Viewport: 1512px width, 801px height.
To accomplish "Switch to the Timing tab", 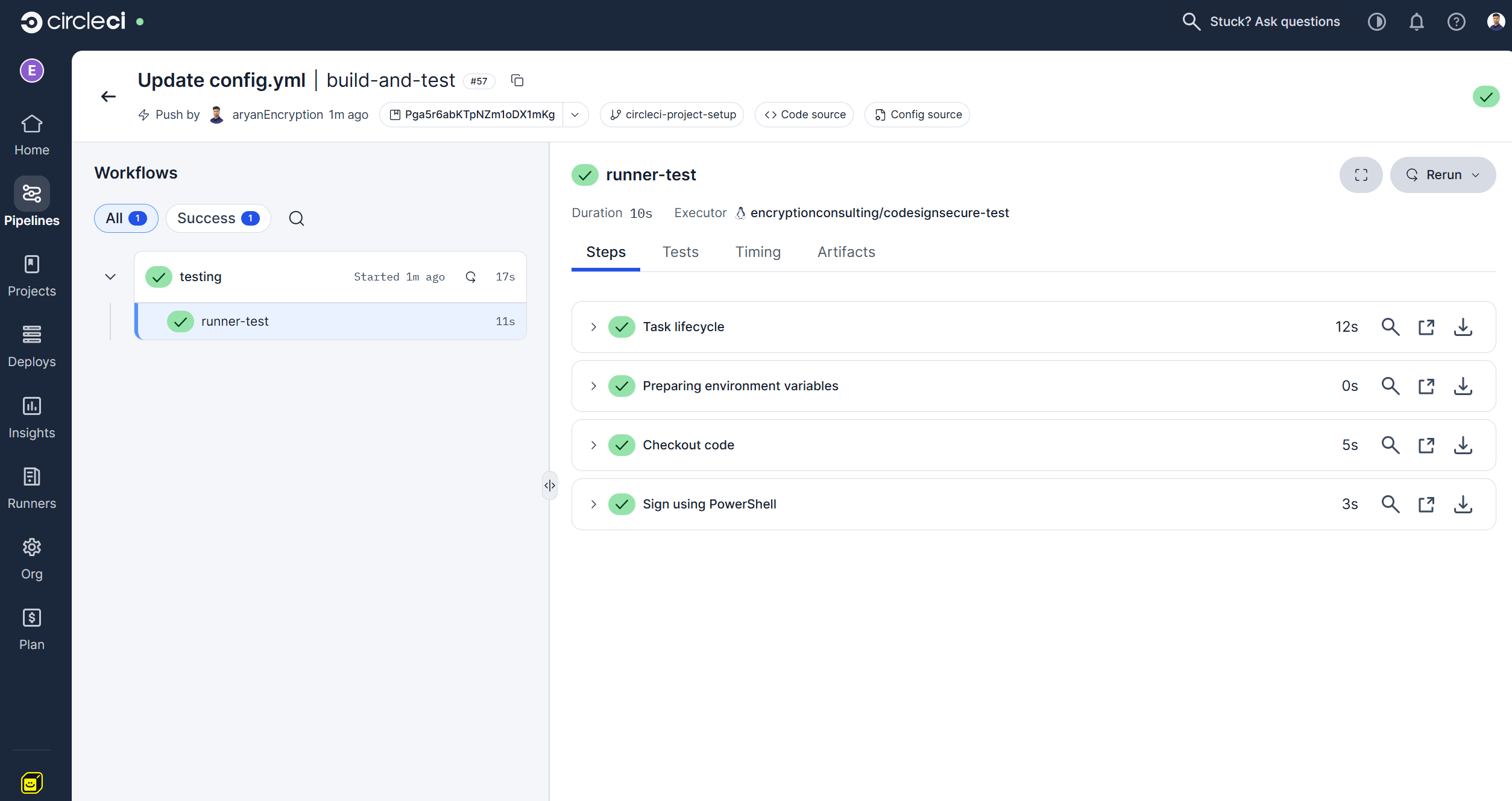I will pyautogui.click(x=758, y=252).
